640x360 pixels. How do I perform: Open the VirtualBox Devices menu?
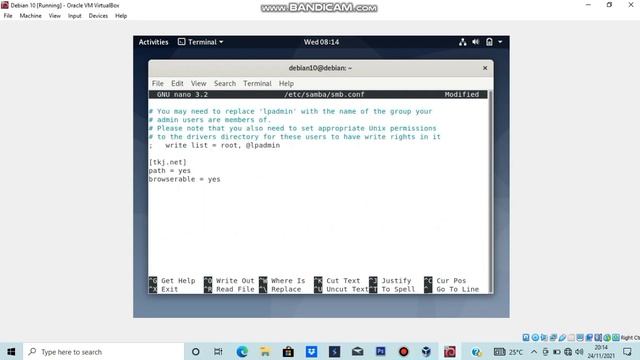(98, 16)
